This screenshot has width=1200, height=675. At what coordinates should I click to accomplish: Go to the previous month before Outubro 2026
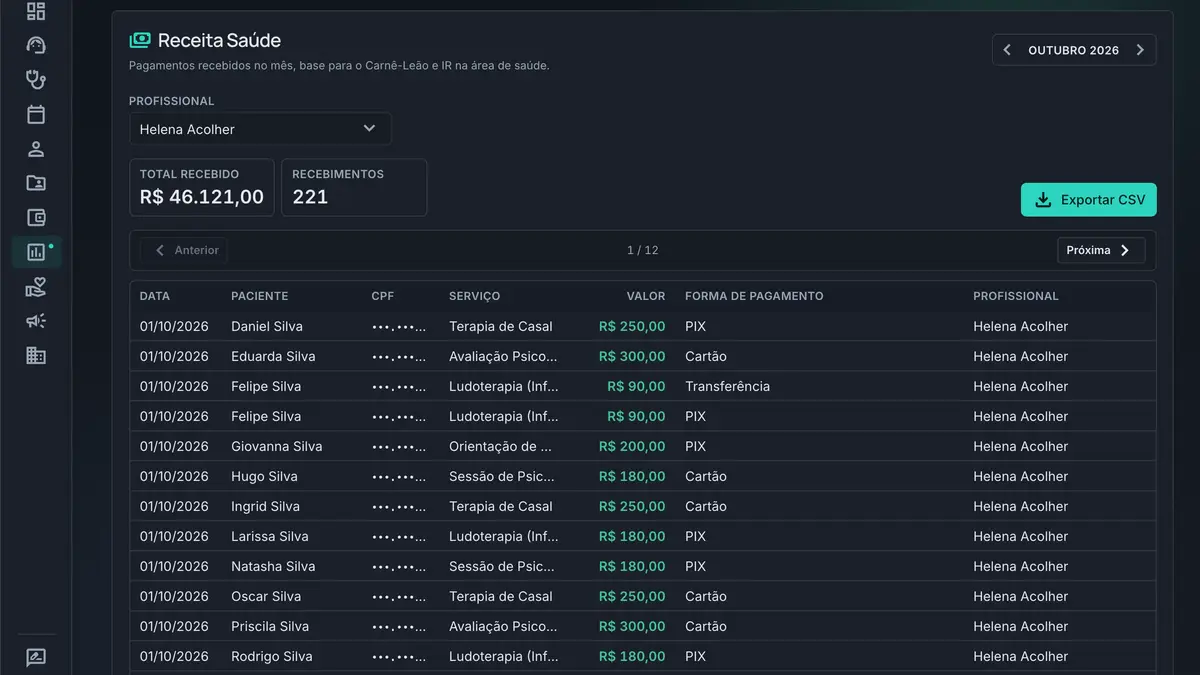point(1007,50)
